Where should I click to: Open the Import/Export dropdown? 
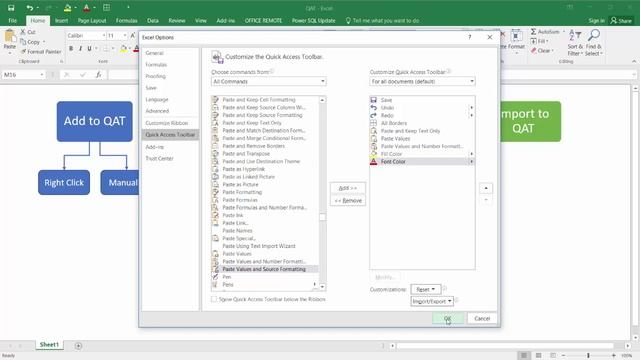coord(432,301)
